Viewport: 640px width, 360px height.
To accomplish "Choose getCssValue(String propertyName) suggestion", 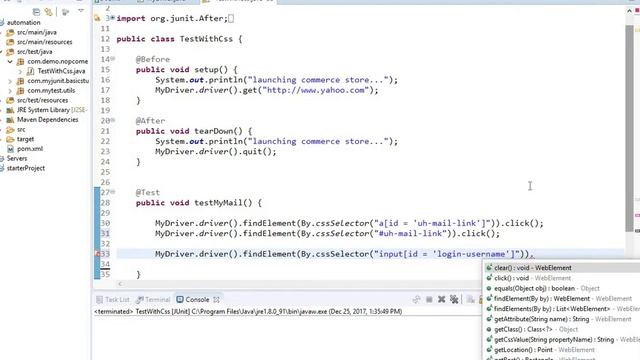I will (562, 340).
